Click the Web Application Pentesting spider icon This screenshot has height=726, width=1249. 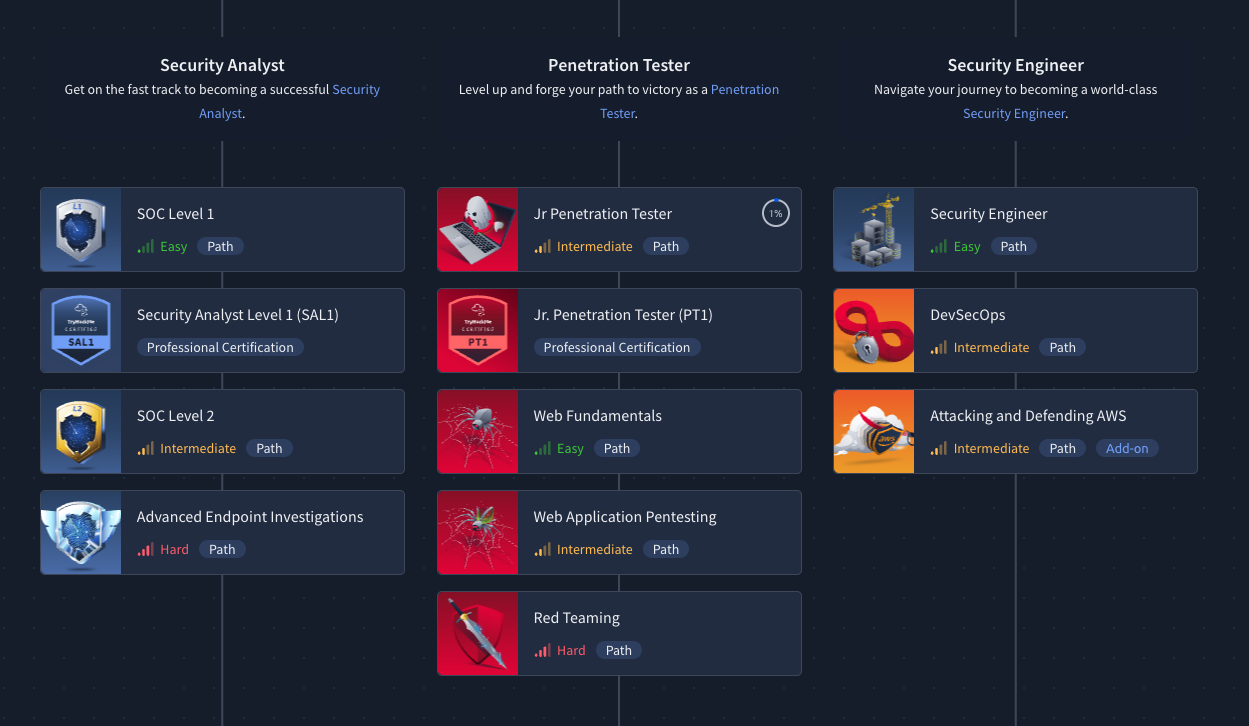click(x=478, y=533)
